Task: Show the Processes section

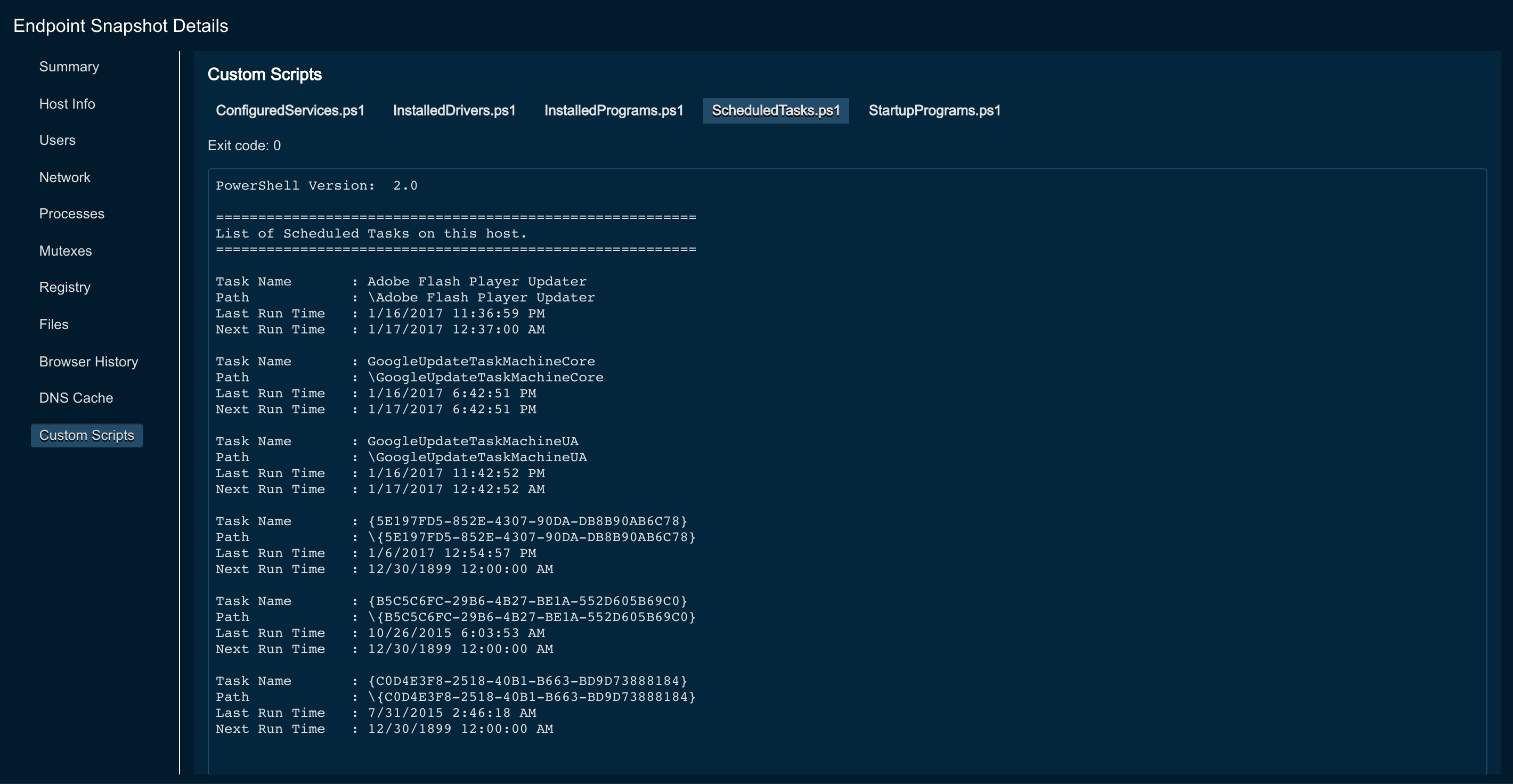Action: click(x=72, y=214)
